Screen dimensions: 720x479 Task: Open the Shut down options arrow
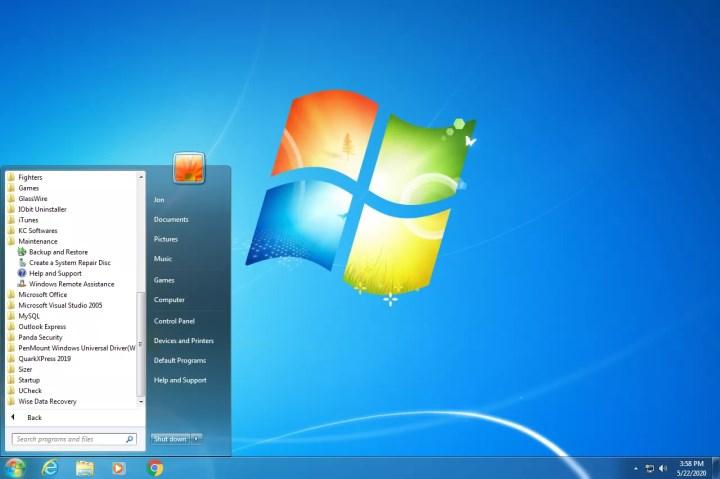click(197, 438)
